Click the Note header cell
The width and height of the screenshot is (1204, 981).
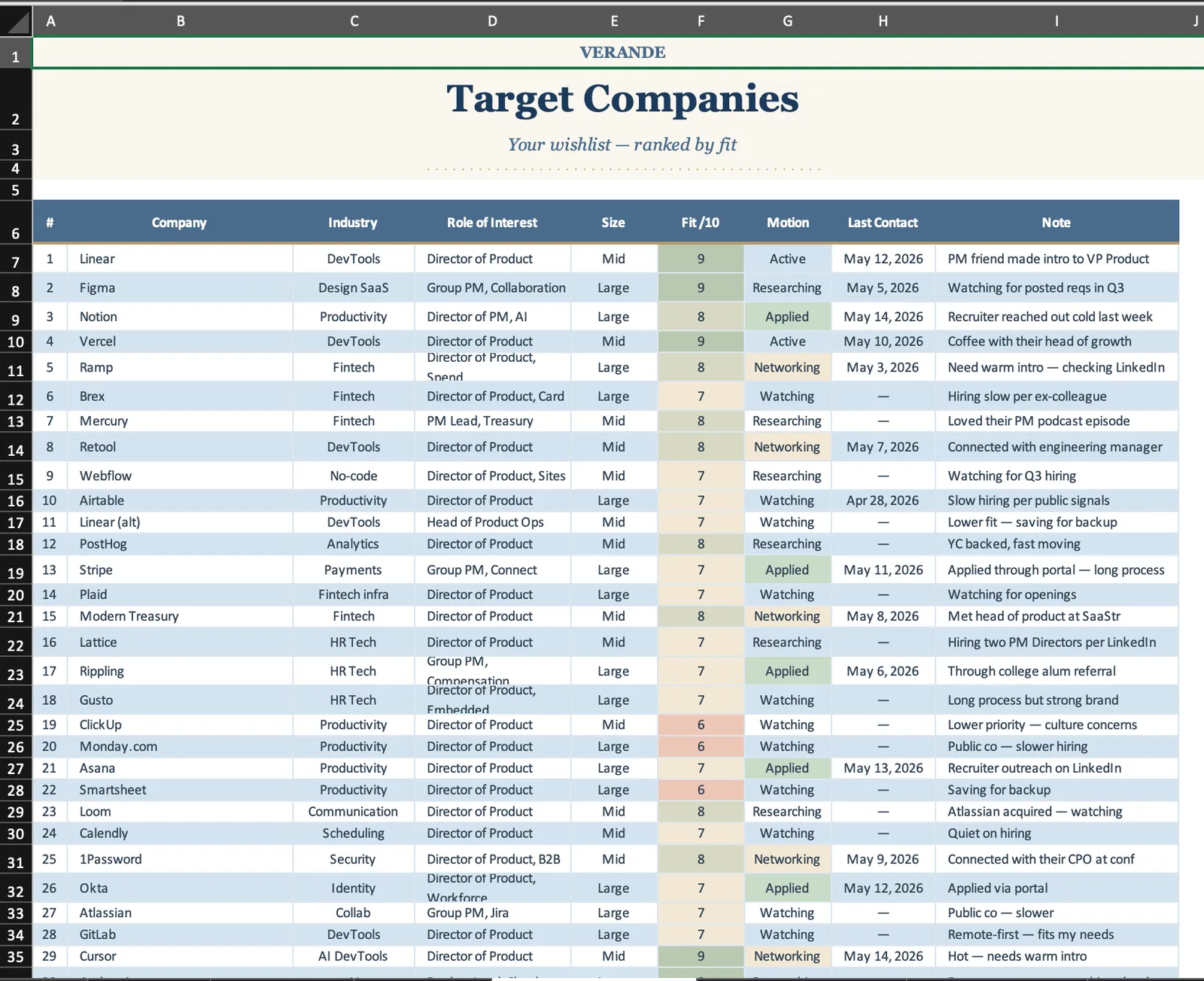1057,223
